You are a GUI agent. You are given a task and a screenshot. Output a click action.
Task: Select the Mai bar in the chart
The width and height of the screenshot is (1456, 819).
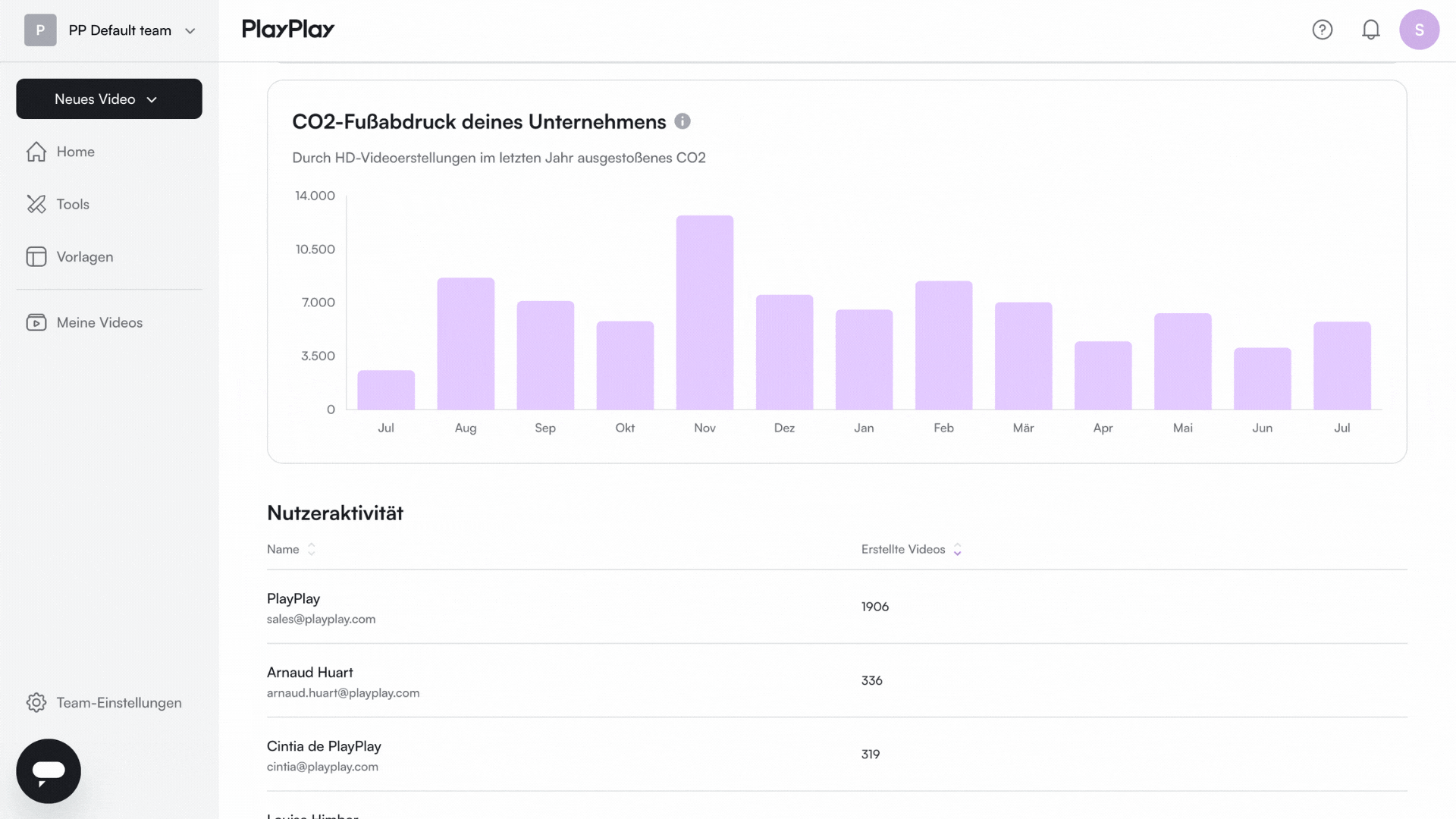click(1182, 361)
